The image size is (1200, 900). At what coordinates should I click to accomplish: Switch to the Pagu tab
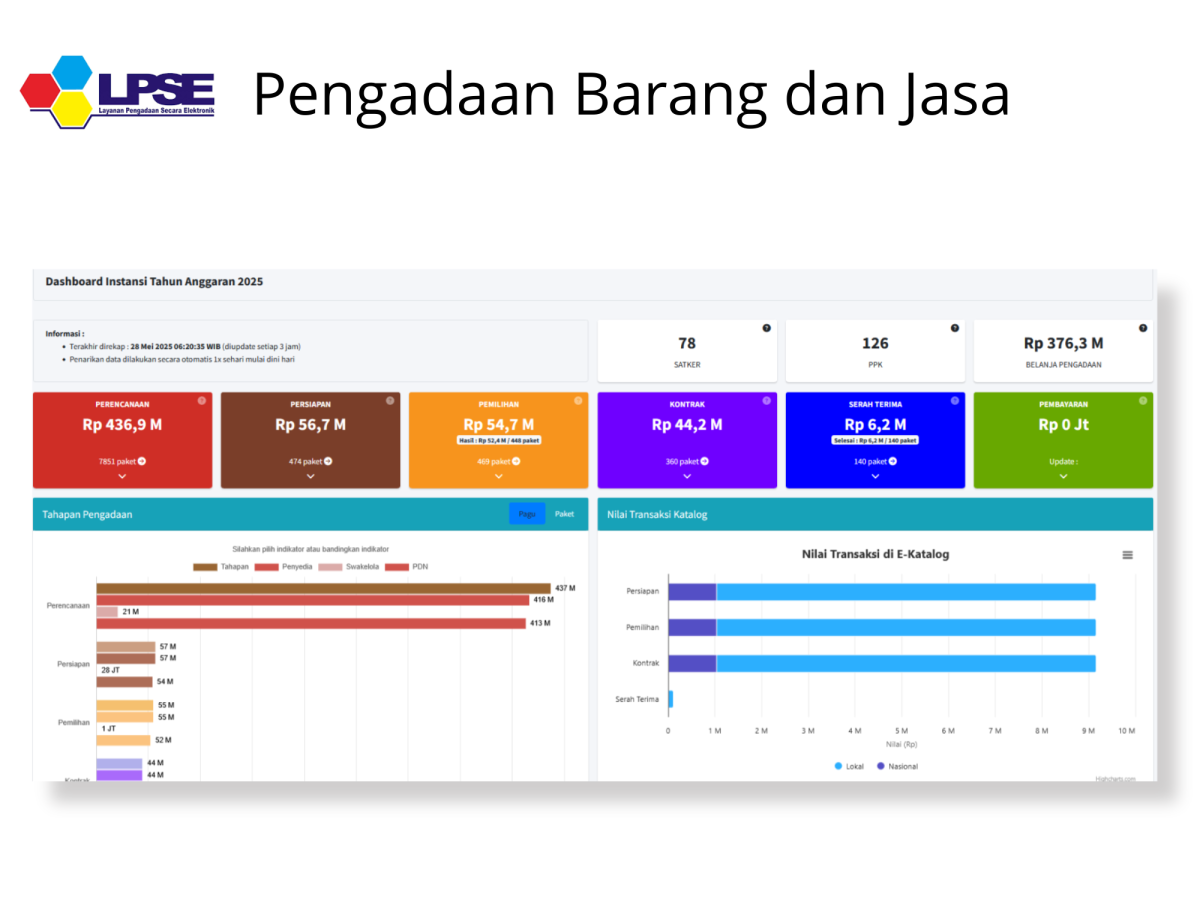click(x=527, y=514)
